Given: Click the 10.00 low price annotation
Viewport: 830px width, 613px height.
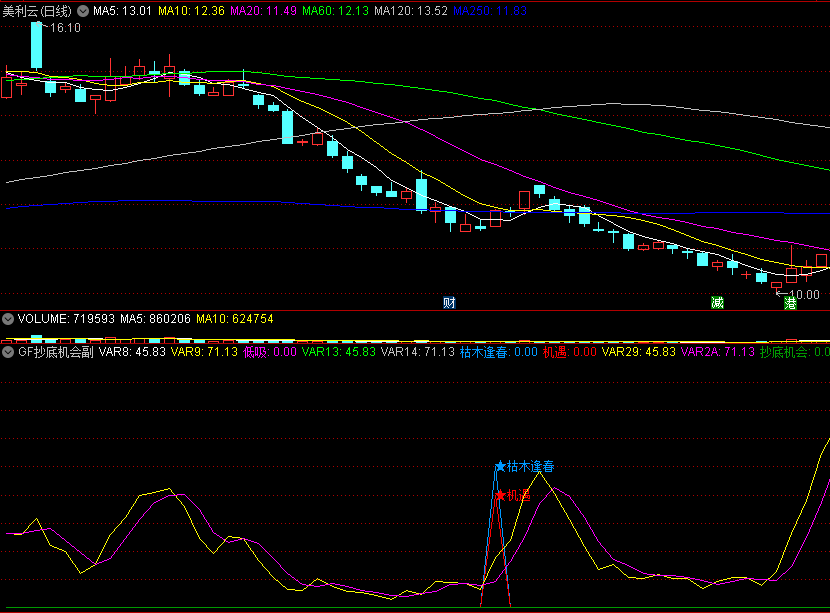Looking at the screenshot, I should [804, 294].
